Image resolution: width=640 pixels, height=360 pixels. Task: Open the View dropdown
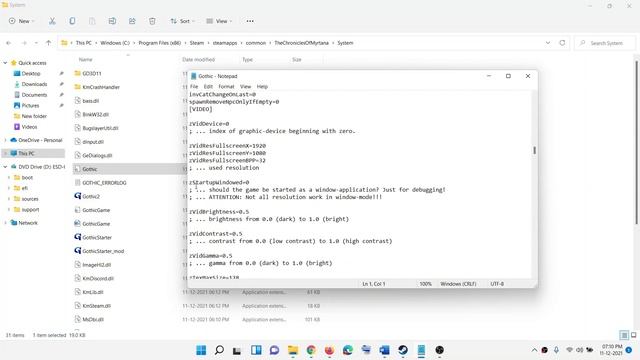[219, 21]
